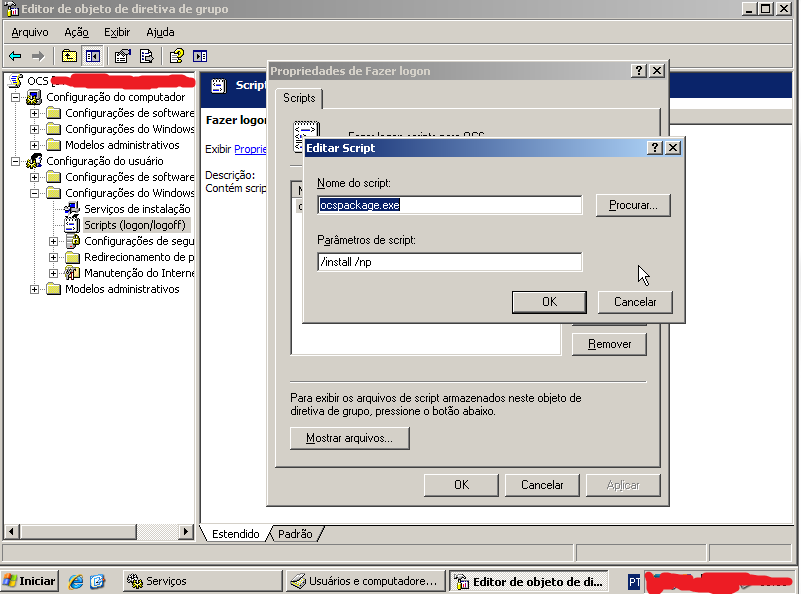Select the Up one level toolbar icon
Screen dimensions: 801x594
[x=69, y=55]
